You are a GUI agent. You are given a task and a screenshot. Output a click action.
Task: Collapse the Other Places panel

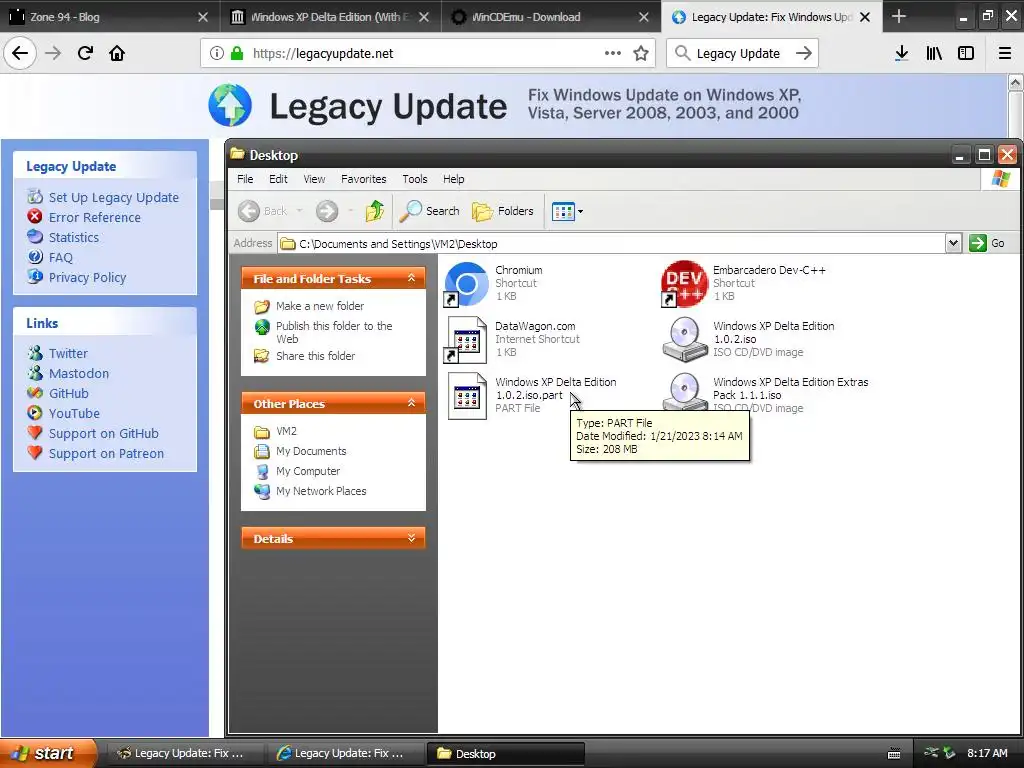click(x=411, y=403)
